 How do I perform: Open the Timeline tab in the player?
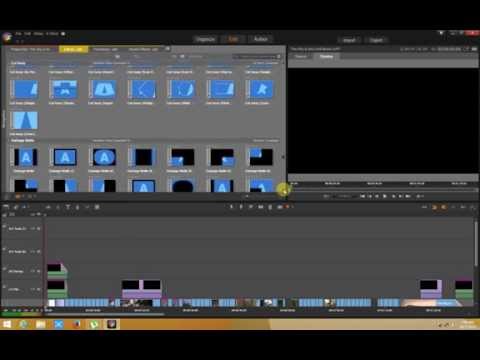(x=326, y=56)
